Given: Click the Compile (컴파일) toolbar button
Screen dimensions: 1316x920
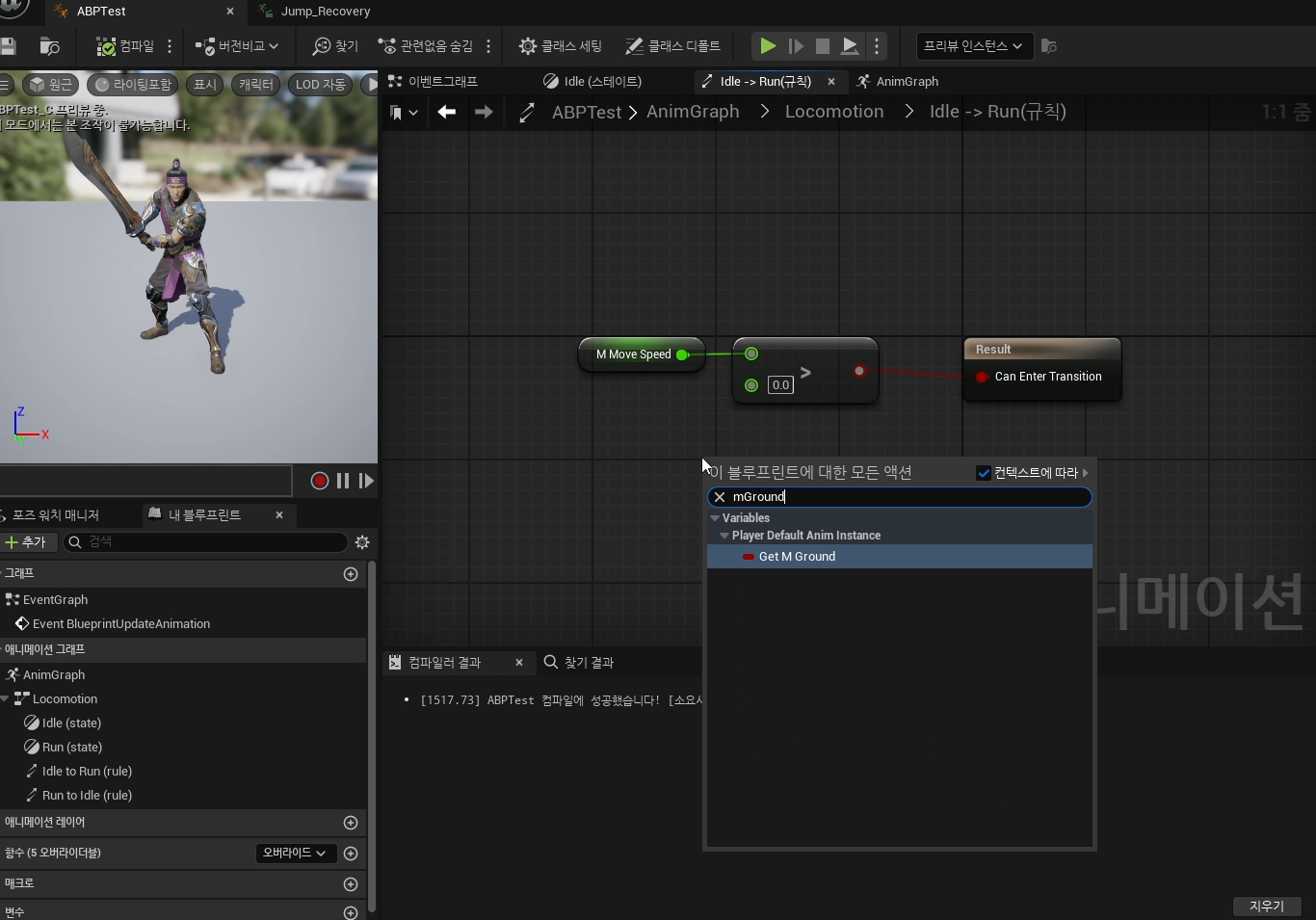Looking at the screenshot, I should click(126, 46).
